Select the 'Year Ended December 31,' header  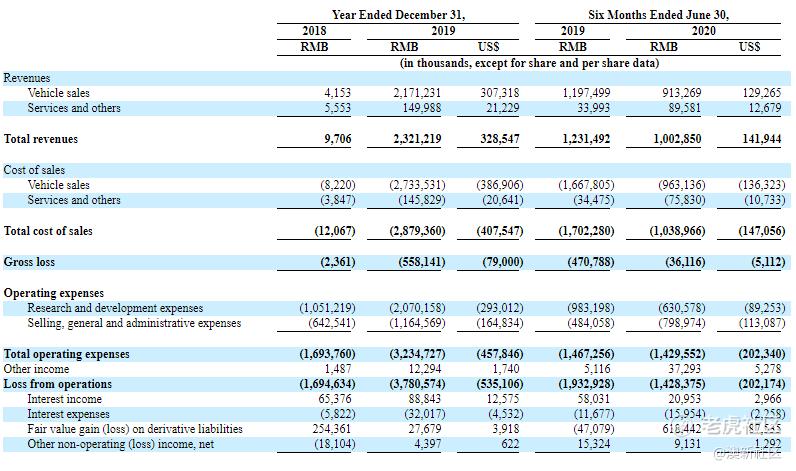[398, 15]
